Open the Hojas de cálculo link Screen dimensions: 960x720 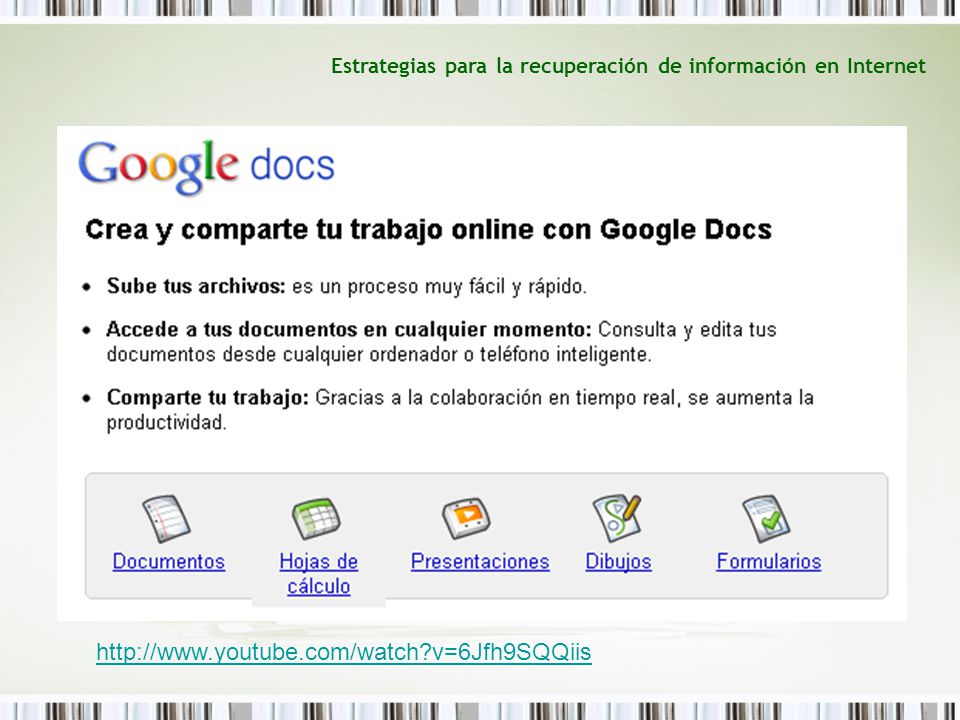(x=318, y=574)
